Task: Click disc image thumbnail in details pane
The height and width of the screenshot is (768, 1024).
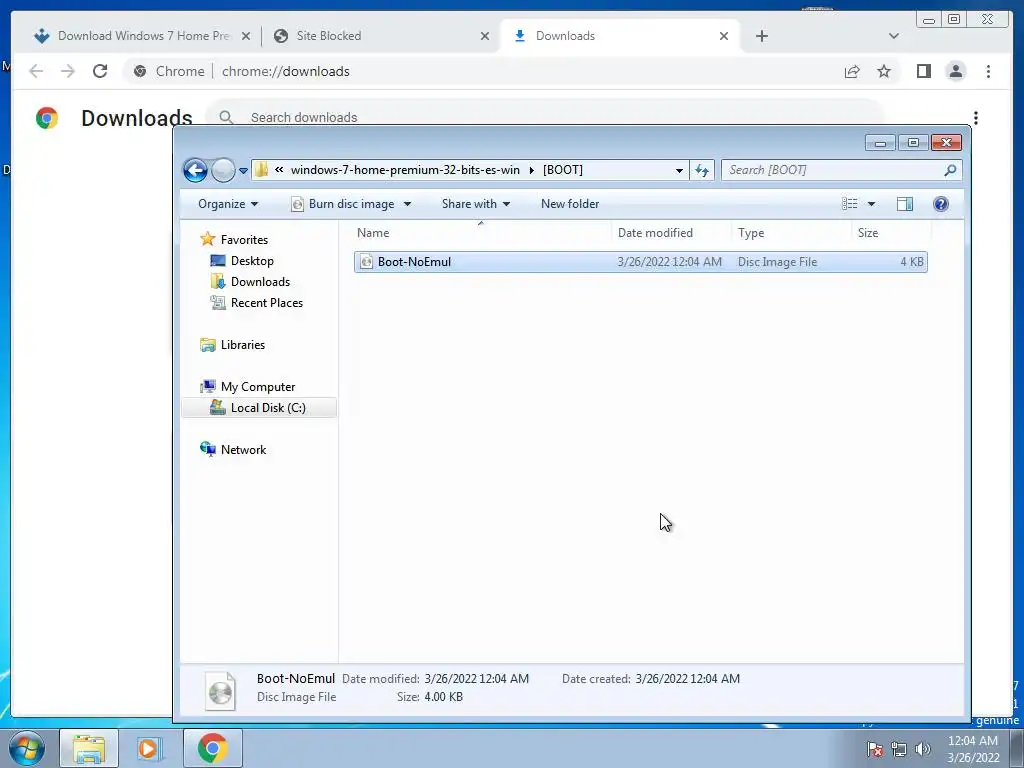Action: coord(220,691)
